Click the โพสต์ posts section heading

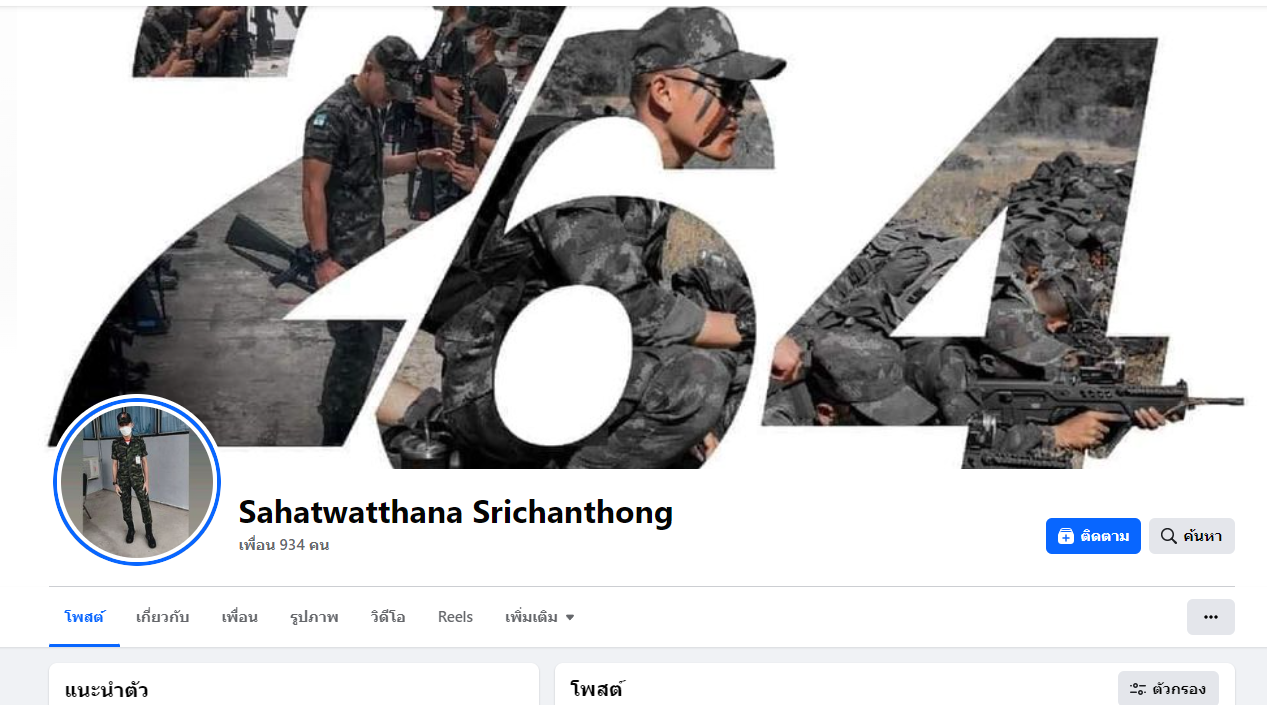pos(597,689)
